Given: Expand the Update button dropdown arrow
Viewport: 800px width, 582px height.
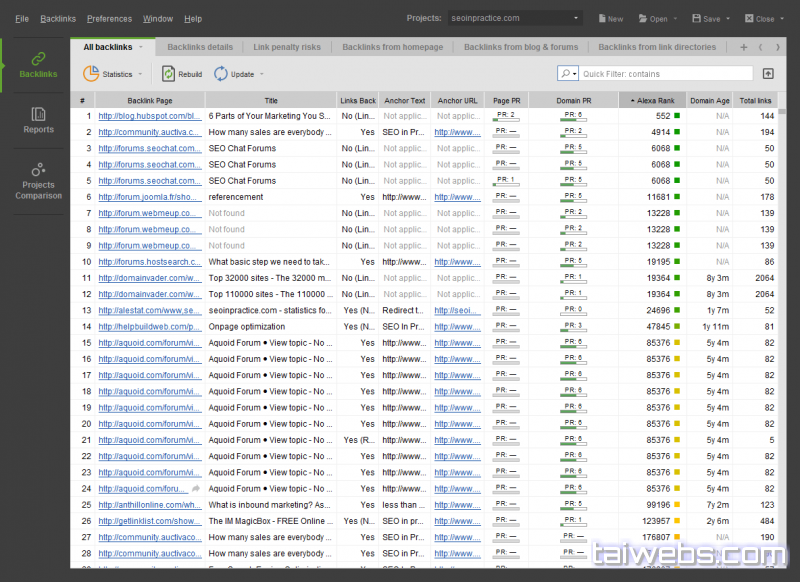Looking at the screenshot, I should point(262,74).
